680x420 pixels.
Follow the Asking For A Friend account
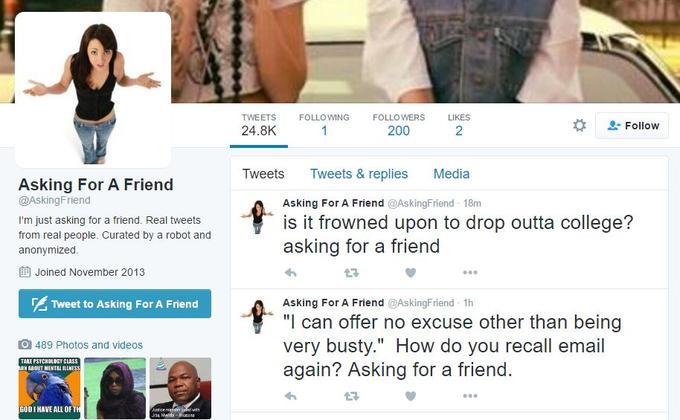[x=632, y=125]
